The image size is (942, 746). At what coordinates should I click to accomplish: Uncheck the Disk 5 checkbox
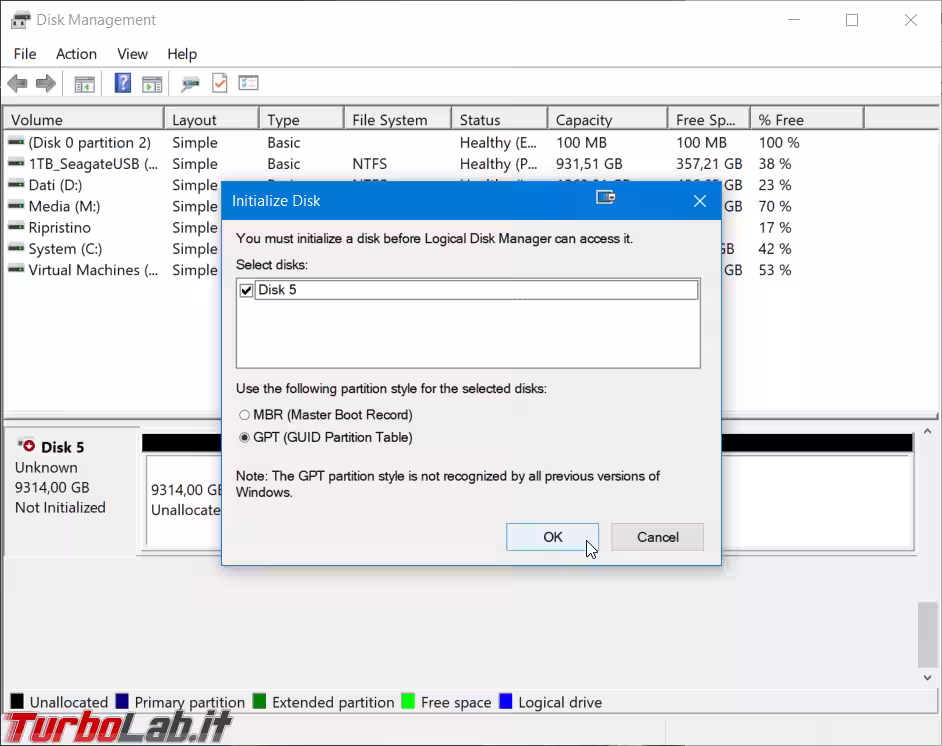(247, 290)
